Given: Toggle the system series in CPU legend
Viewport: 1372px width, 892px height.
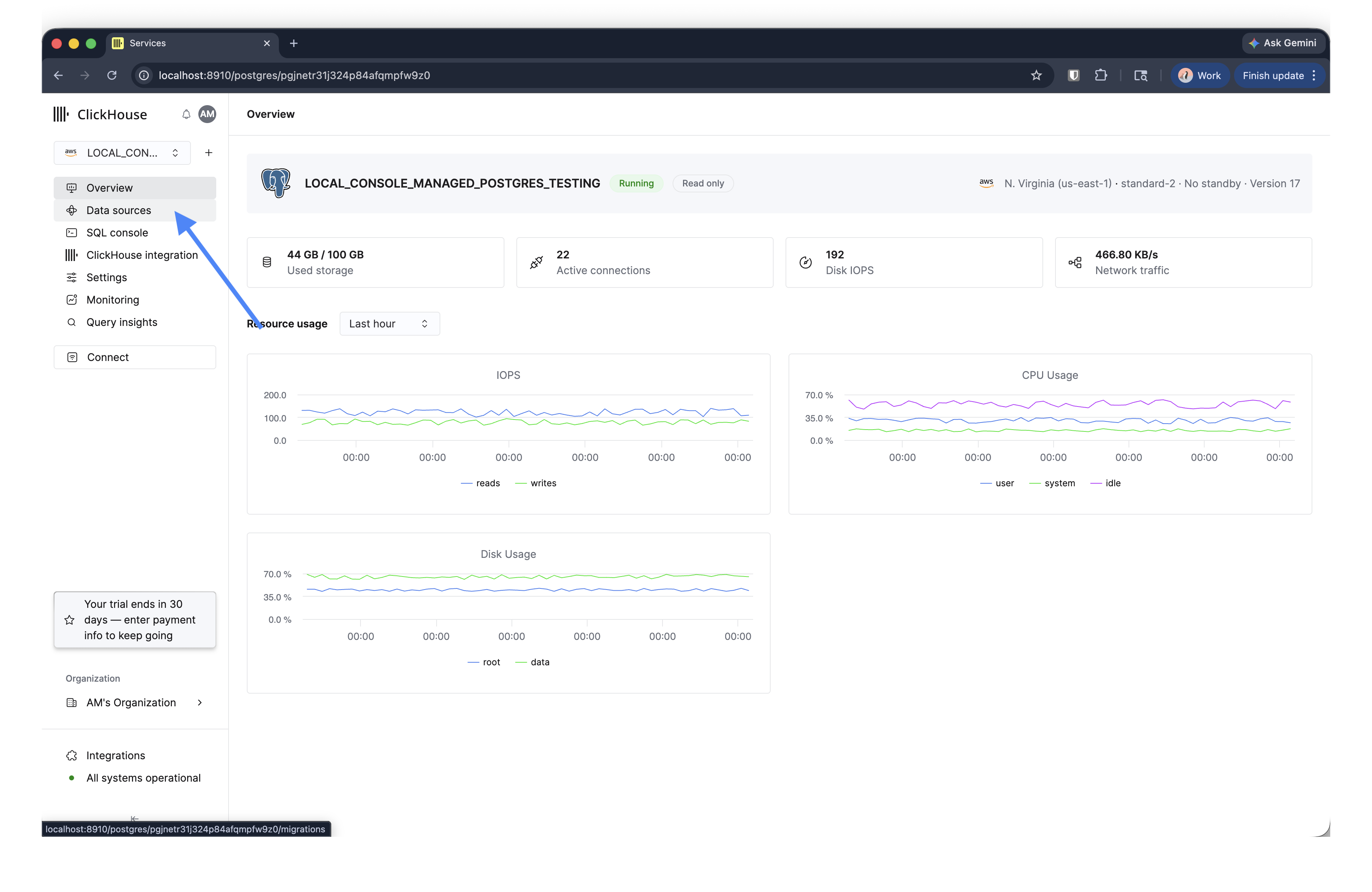Looking at the screenshot, I should click(1052, 483).
